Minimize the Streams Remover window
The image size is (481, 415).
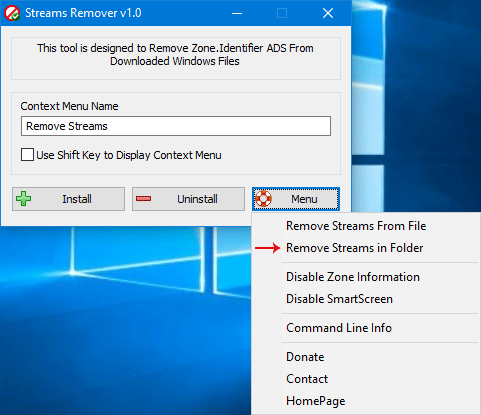[237, 13]
